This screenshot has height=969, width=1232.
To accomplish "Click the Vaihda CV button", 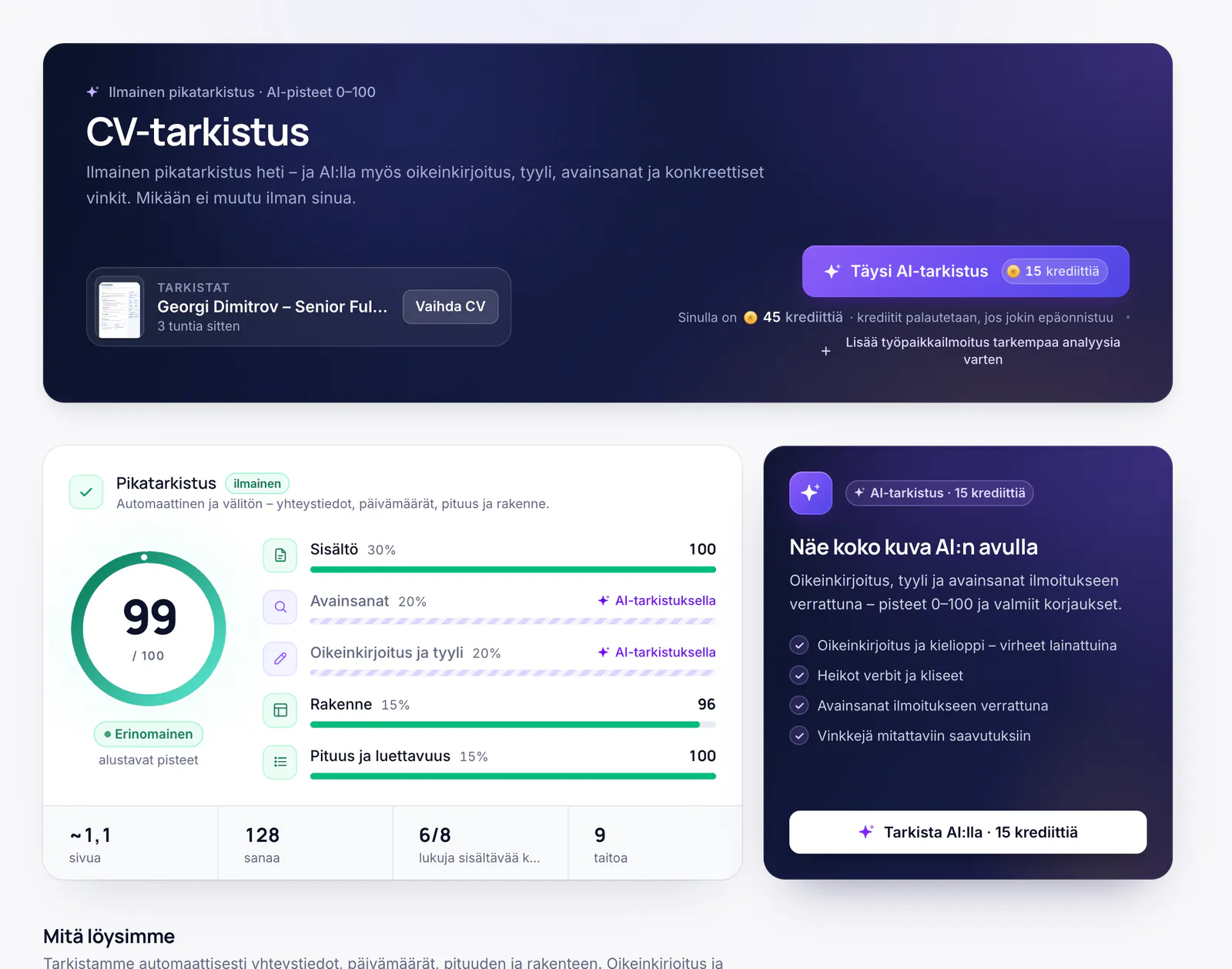I will click(450, 306).
